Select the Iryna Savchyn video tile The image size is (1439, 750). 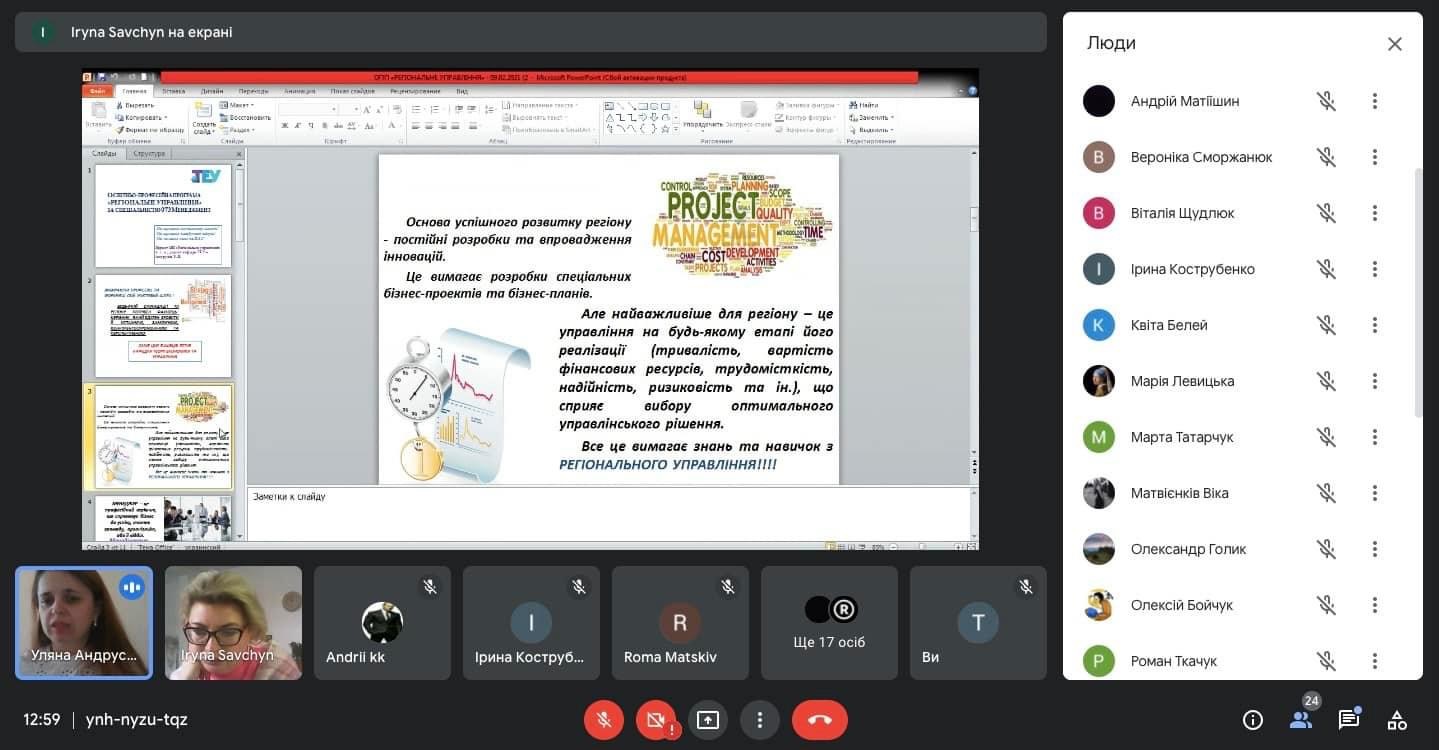point(233,623)
